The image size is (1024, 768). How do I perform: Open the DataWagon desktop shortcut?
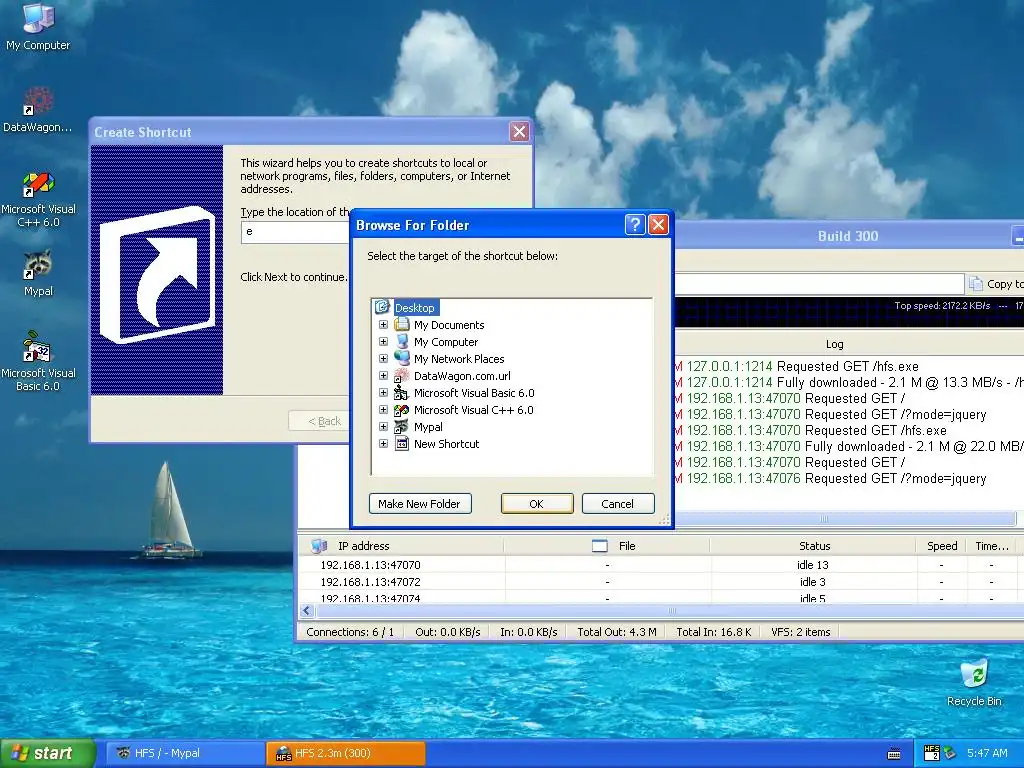(38, 109)
